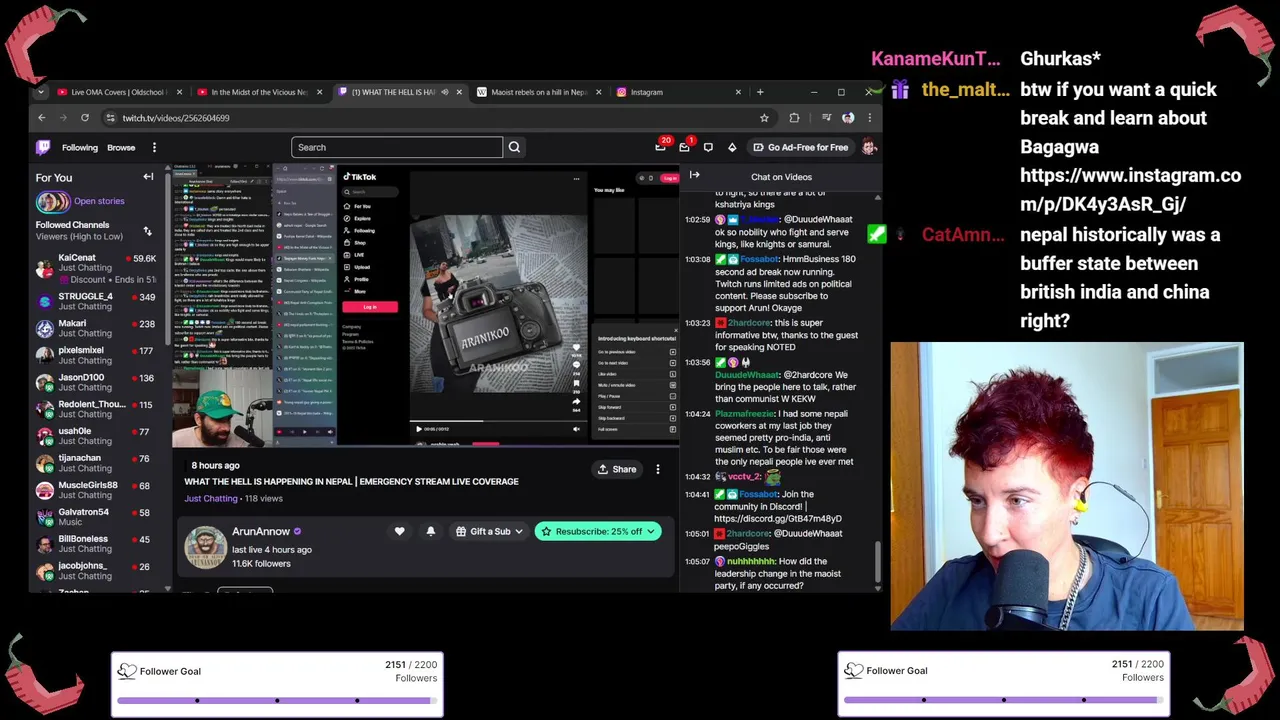Open stories link in sidebar
The height and width of the screenshot is (720, 1280).
pos(99,201)
